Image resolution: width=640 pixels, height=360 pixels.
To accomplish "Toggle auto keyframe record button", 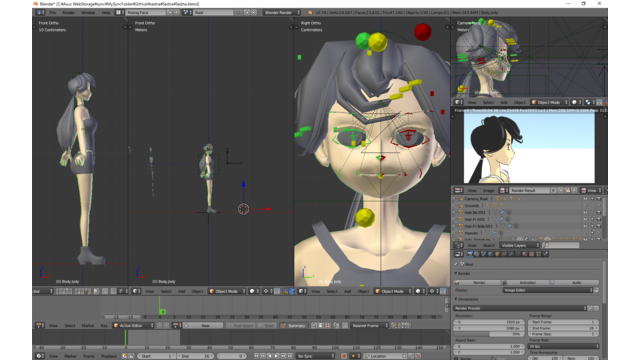I will [x=344, y=356].
